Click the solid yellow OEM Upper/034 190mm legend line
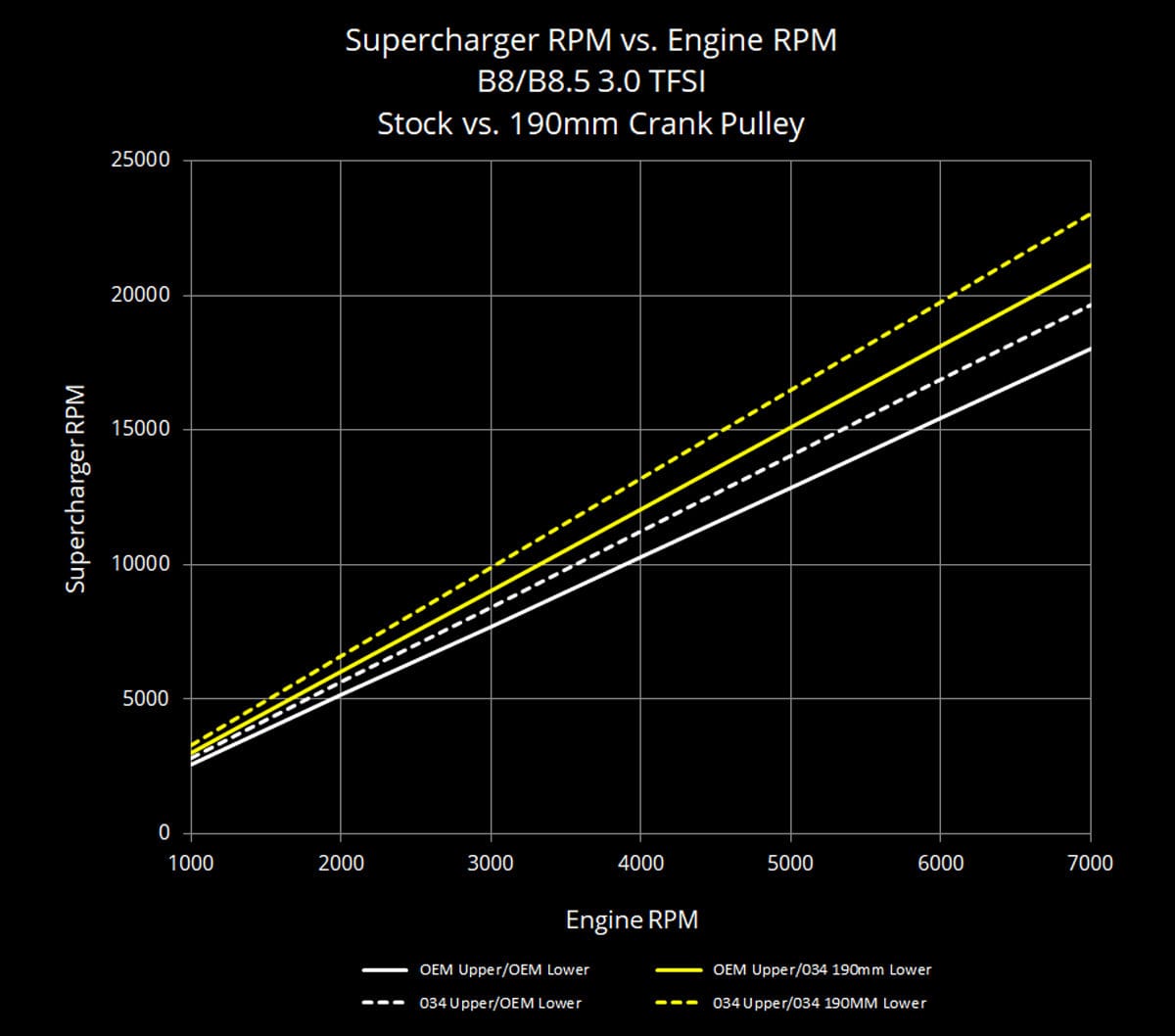This screenshot has height=1036, width=1175. (678, 970)
